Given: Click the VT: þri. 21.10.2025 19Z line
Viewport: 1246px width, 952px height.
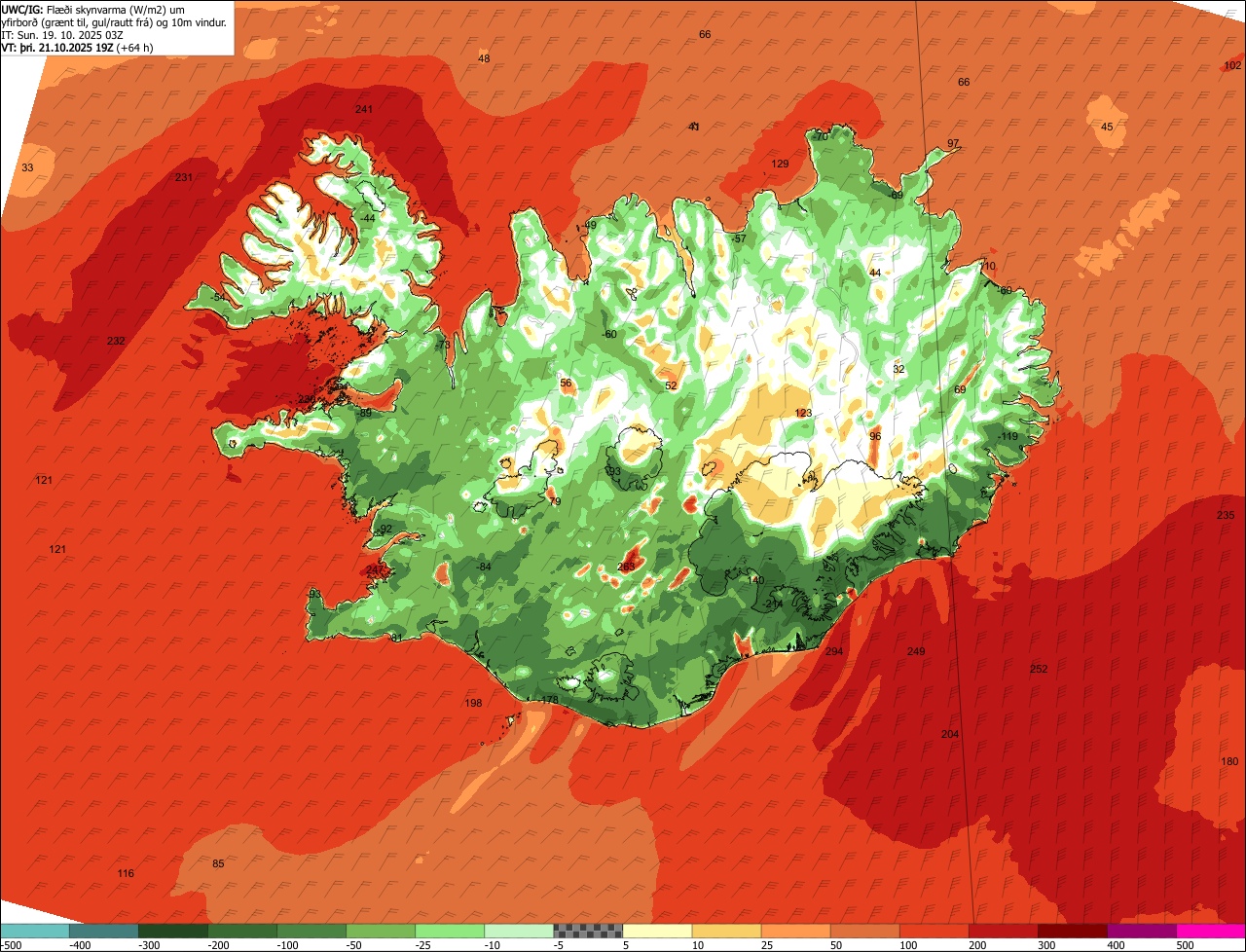Looking at the screenshot, I should point(78,47).
